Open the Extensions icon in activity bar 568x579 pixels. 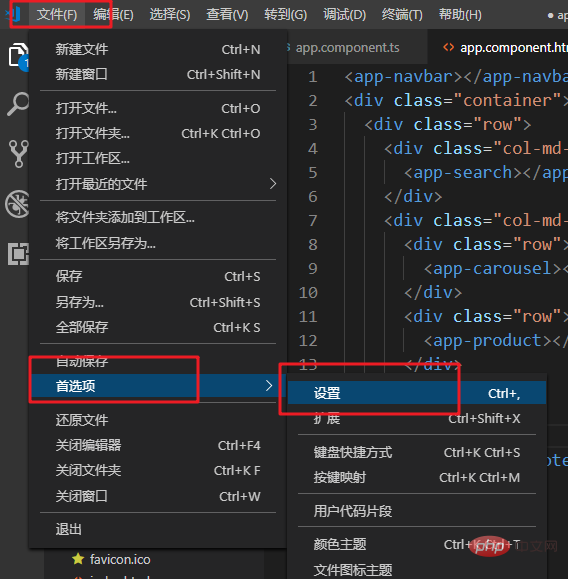click(x=18, y=254)
